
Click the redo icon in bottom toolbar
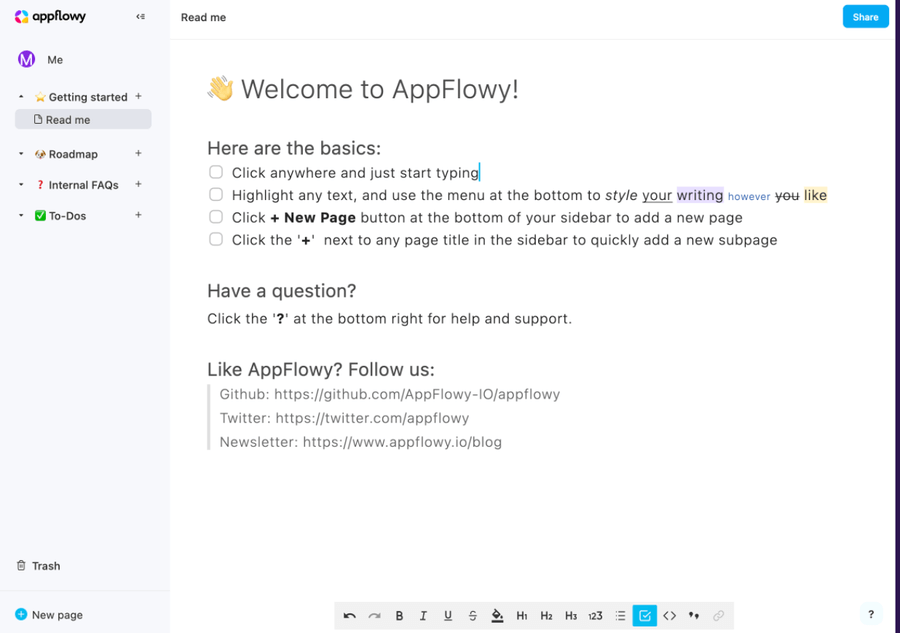[374, 616]
